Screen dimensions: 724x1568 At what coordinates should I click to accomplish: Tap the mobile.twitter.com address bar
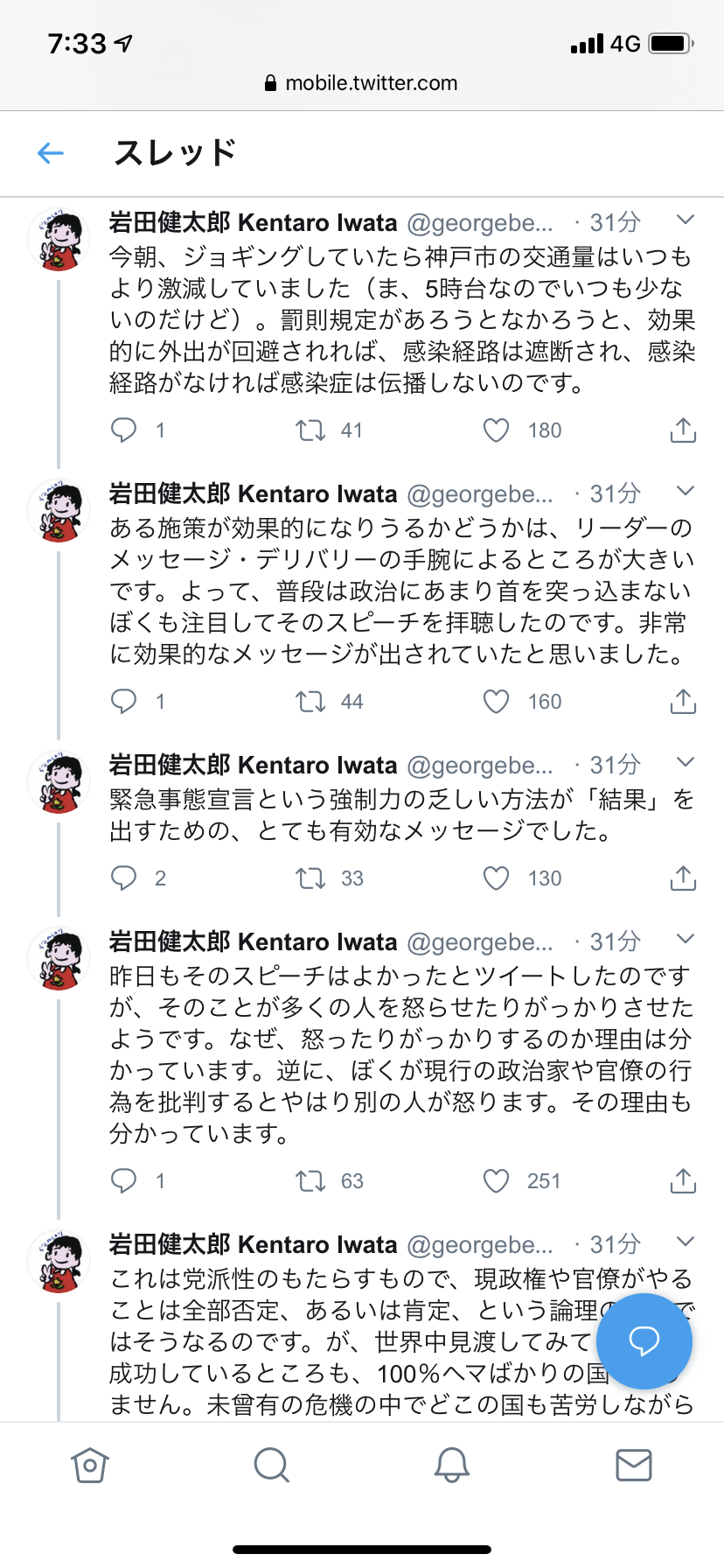(362, 83)
